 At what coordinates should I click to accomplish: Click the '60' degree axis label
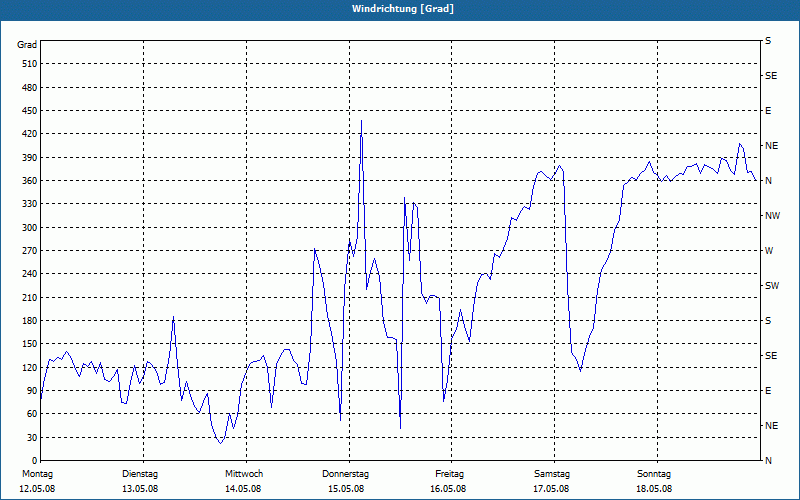[32, 414]
